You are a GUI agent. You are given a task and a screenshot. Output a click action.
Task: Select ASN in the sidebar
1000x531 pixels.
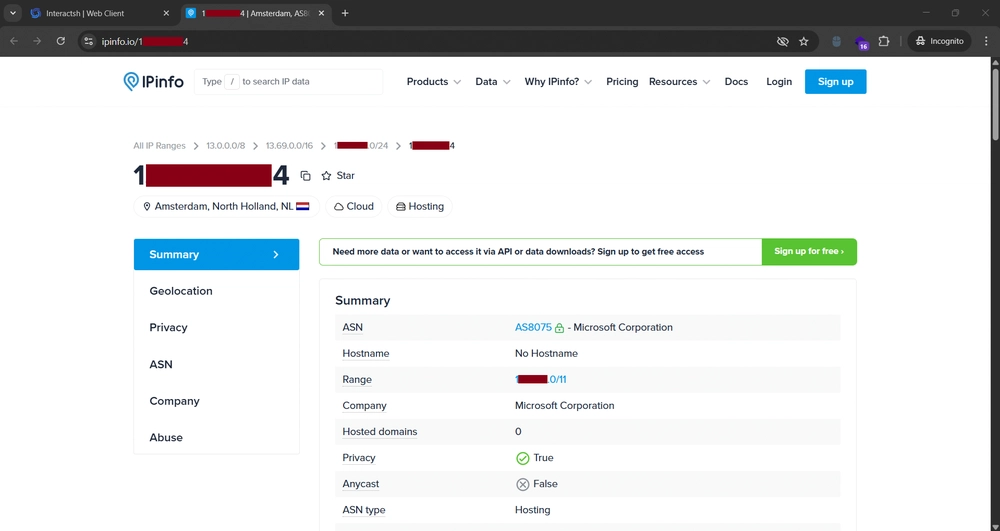point(161,364)
